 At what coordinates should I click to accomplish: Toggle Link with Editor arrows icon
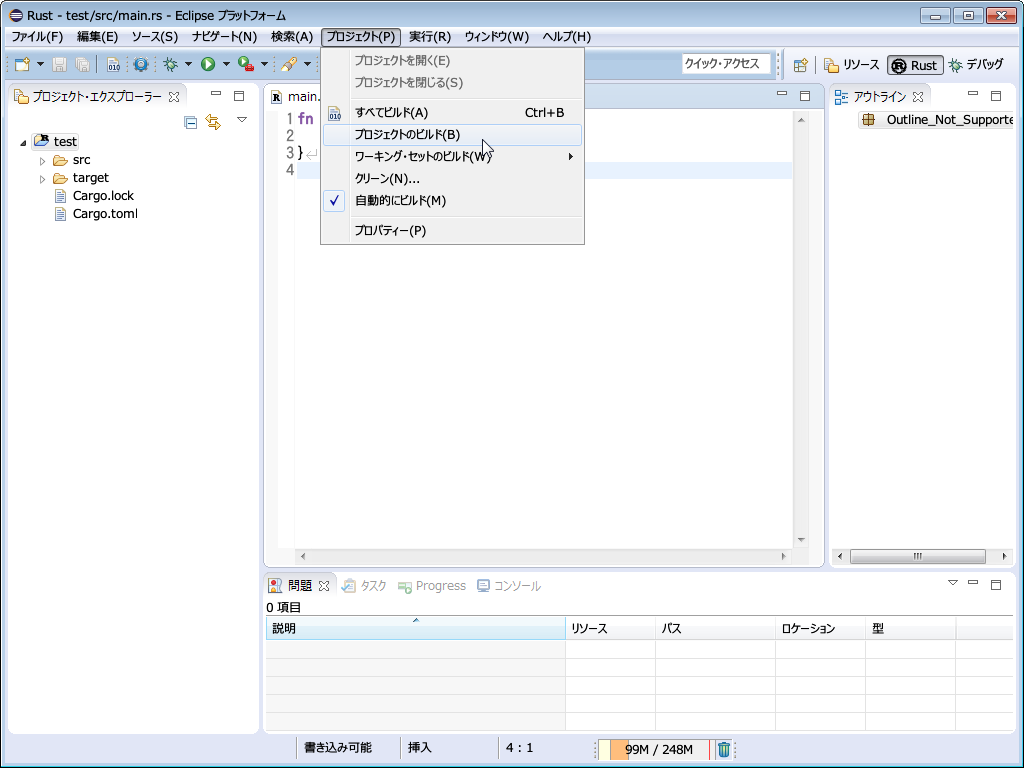(213, 121)
